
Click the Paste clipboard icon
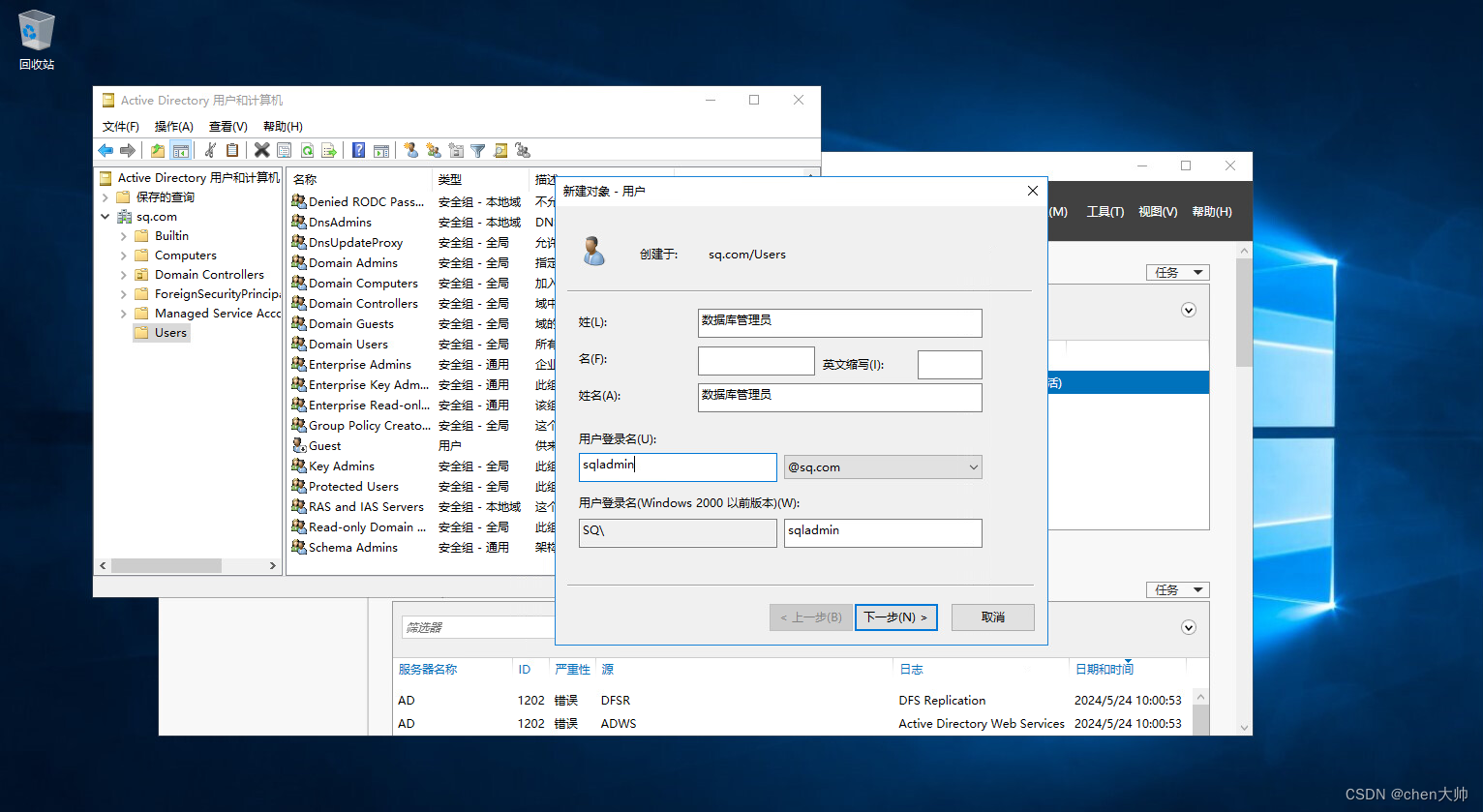click(232, 150)
